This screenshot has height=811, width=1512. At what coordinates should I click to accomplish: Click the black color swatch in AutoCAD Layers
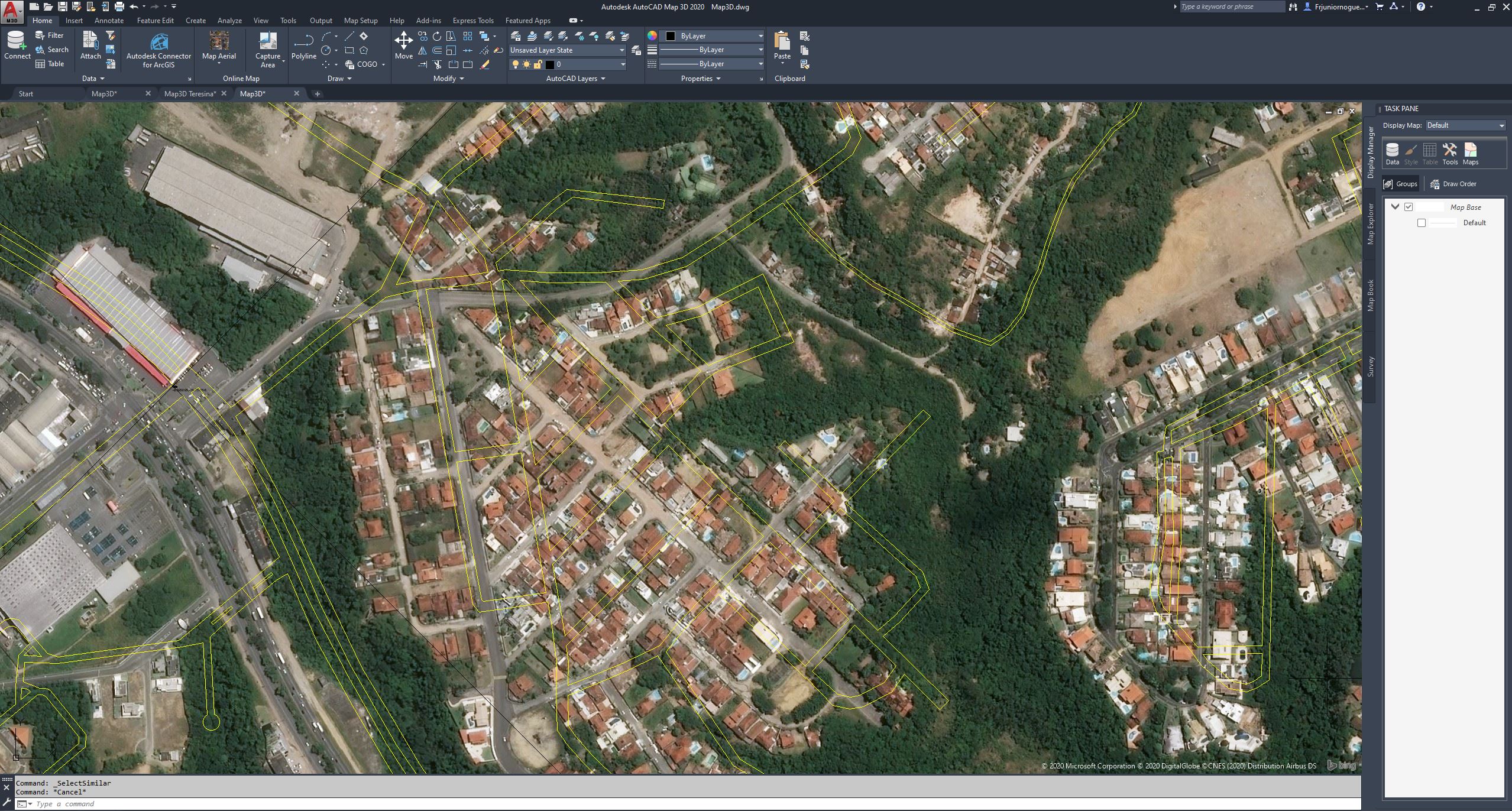click(x=549, y=64)
